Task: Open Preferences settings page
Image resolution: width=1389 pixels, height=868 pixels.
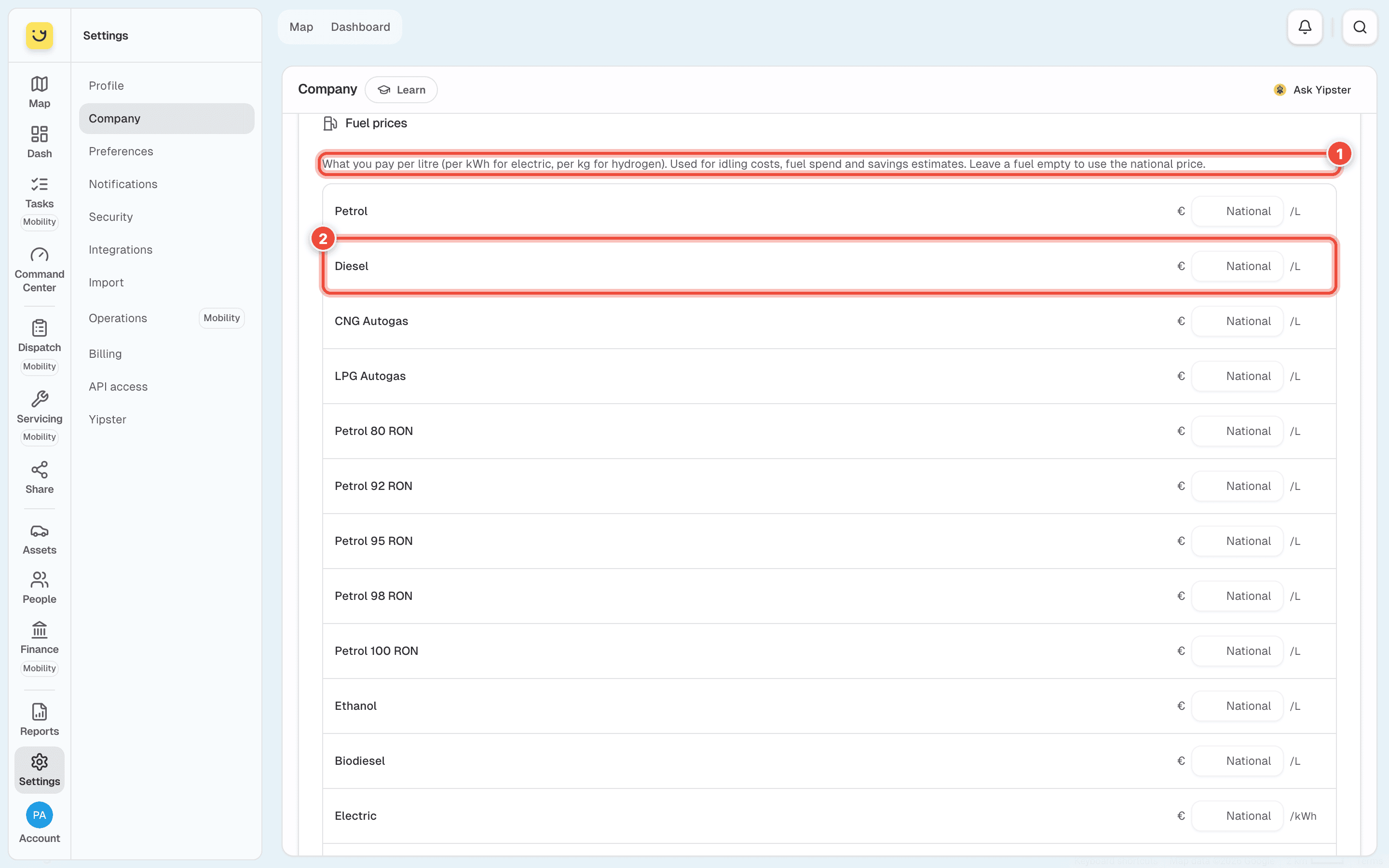Action: [x=166, y=151]
